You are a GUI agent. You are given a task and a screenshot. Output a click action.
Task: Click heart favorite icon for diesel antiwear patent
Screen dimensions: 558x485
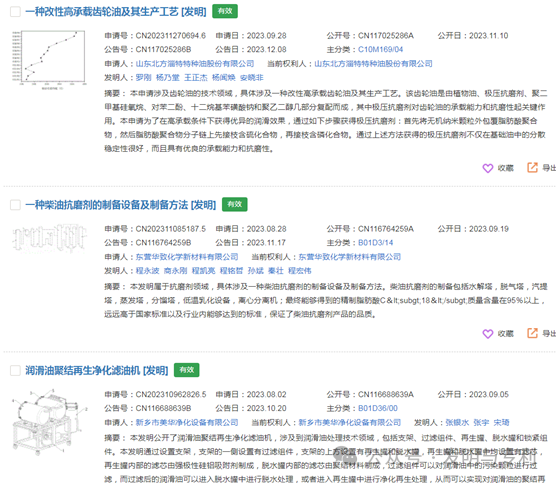click(x=488, y=334)
